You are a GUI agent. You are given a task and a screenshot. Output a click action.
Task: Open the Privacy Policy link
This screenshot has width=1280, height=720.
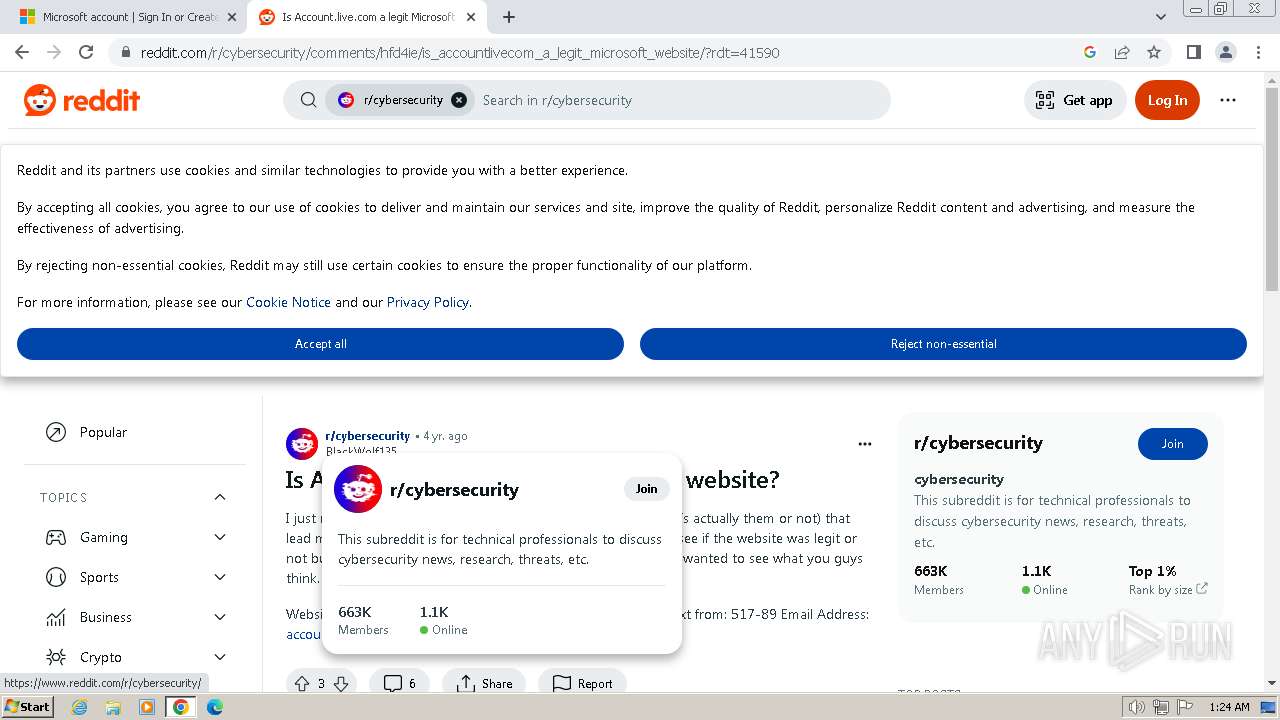[x=427, y=302]
